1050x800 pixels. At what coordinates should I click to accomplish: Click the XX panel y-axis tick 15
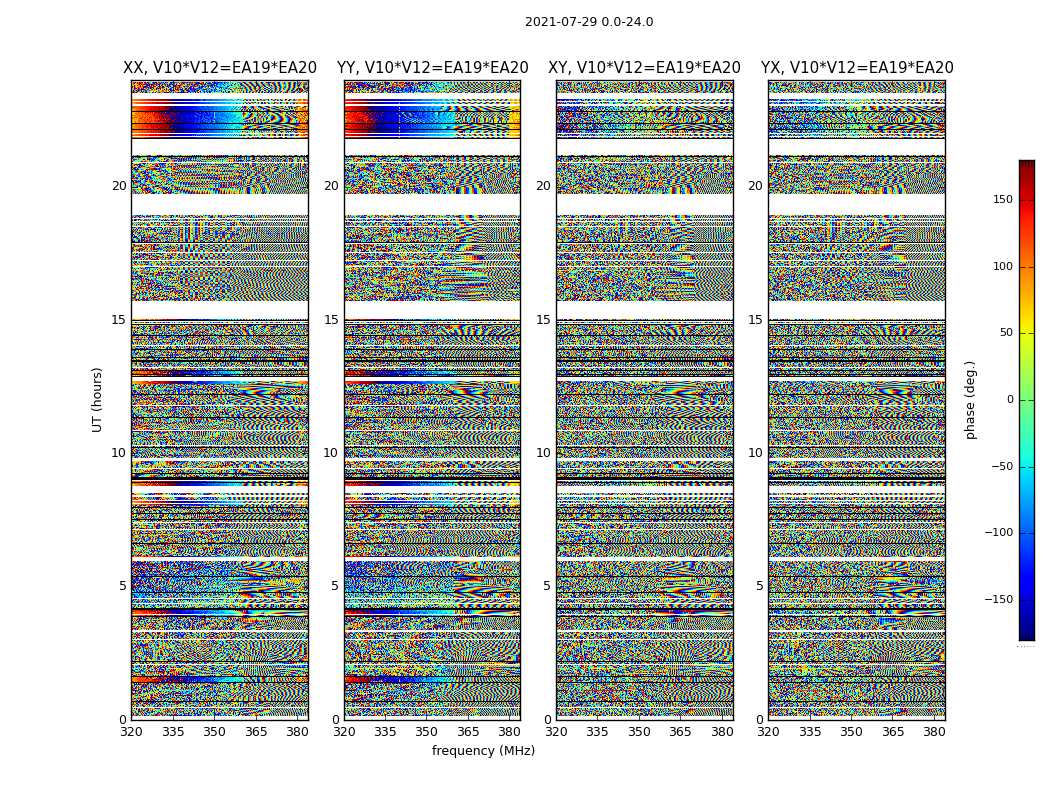pos(119,320)
